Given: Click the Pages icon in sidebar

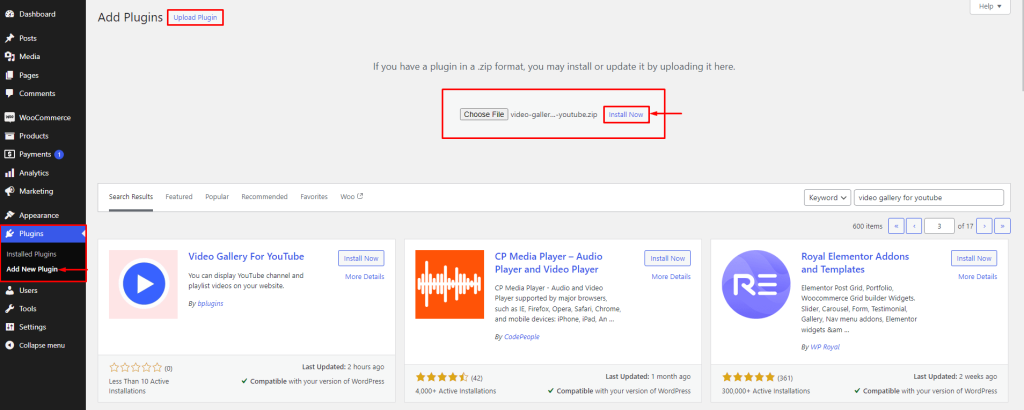Looking at the screenshot, I should 10,75.
